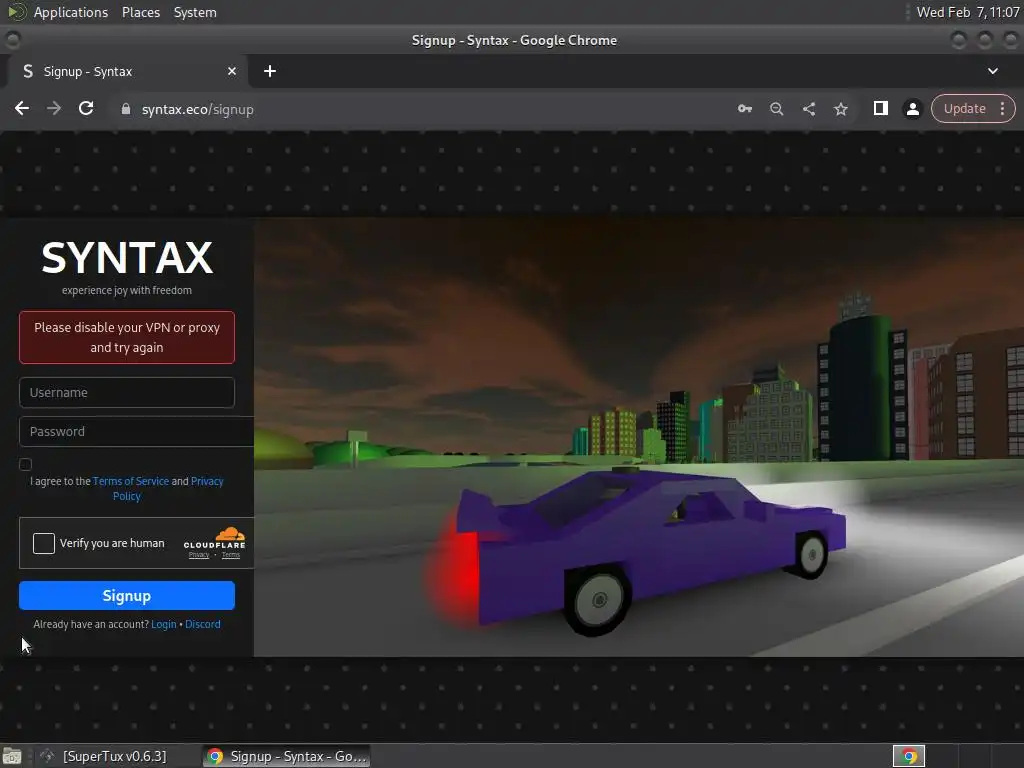
Task: Click the Update button in Chrome toolbar
Action: pyautogui.click(x=965, y=108)
